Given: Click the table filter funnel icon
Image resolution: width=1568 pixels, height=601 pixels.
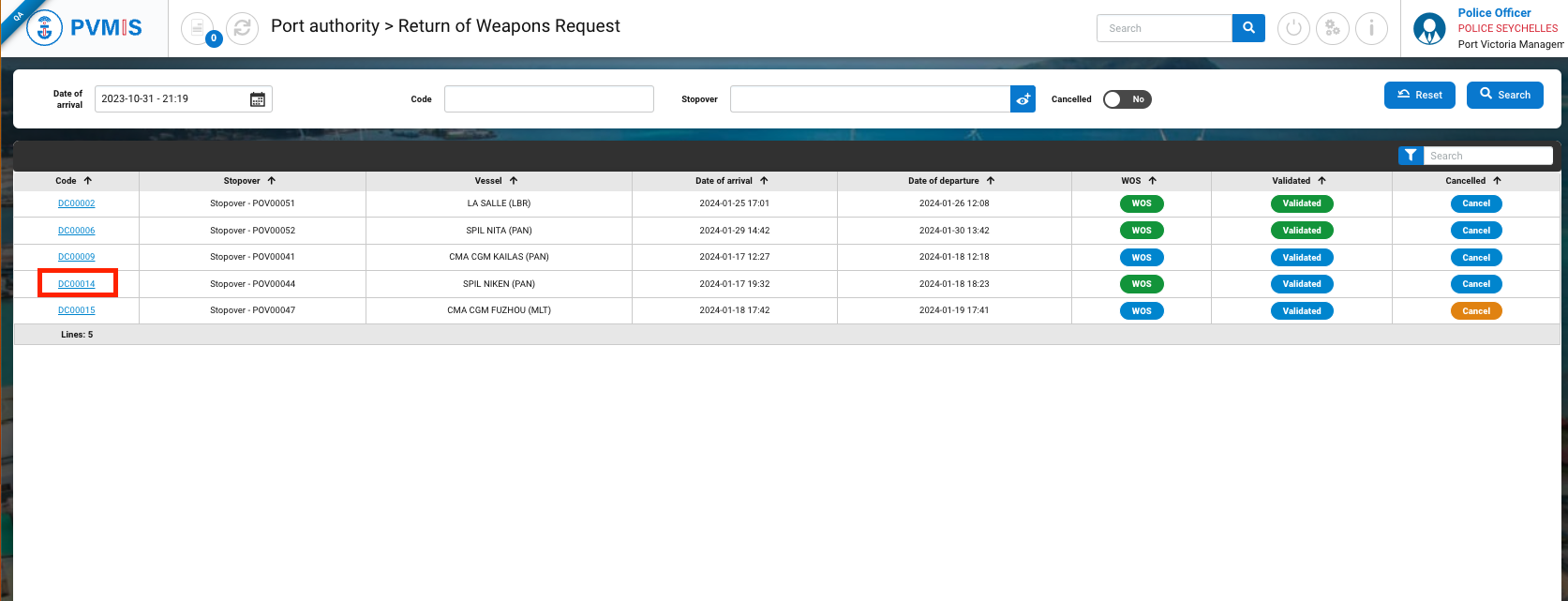Looking at the screenshot, I should tap(1411, 156).
